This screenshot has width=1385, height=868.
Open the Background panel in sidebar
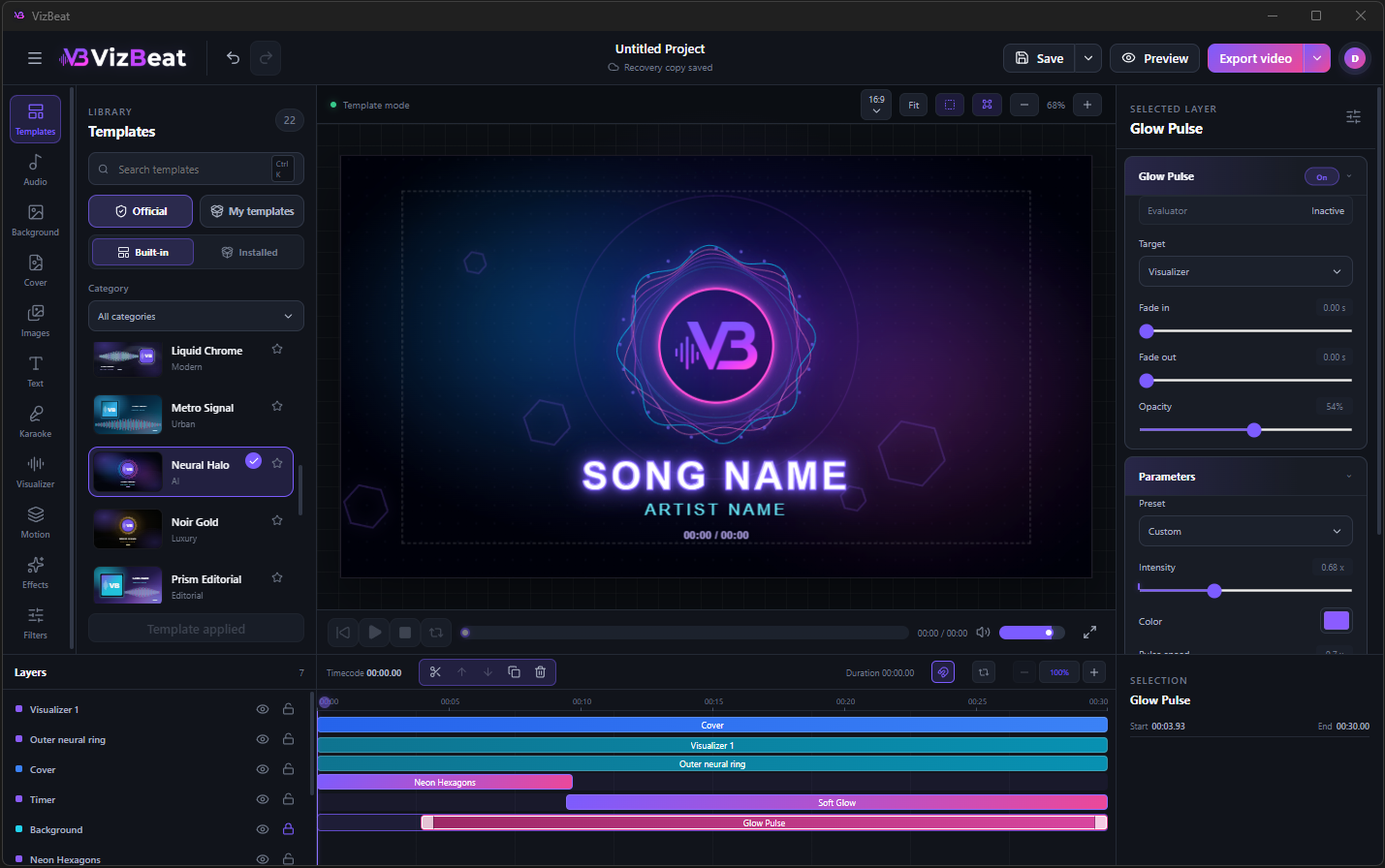click(x=35, y=220)
